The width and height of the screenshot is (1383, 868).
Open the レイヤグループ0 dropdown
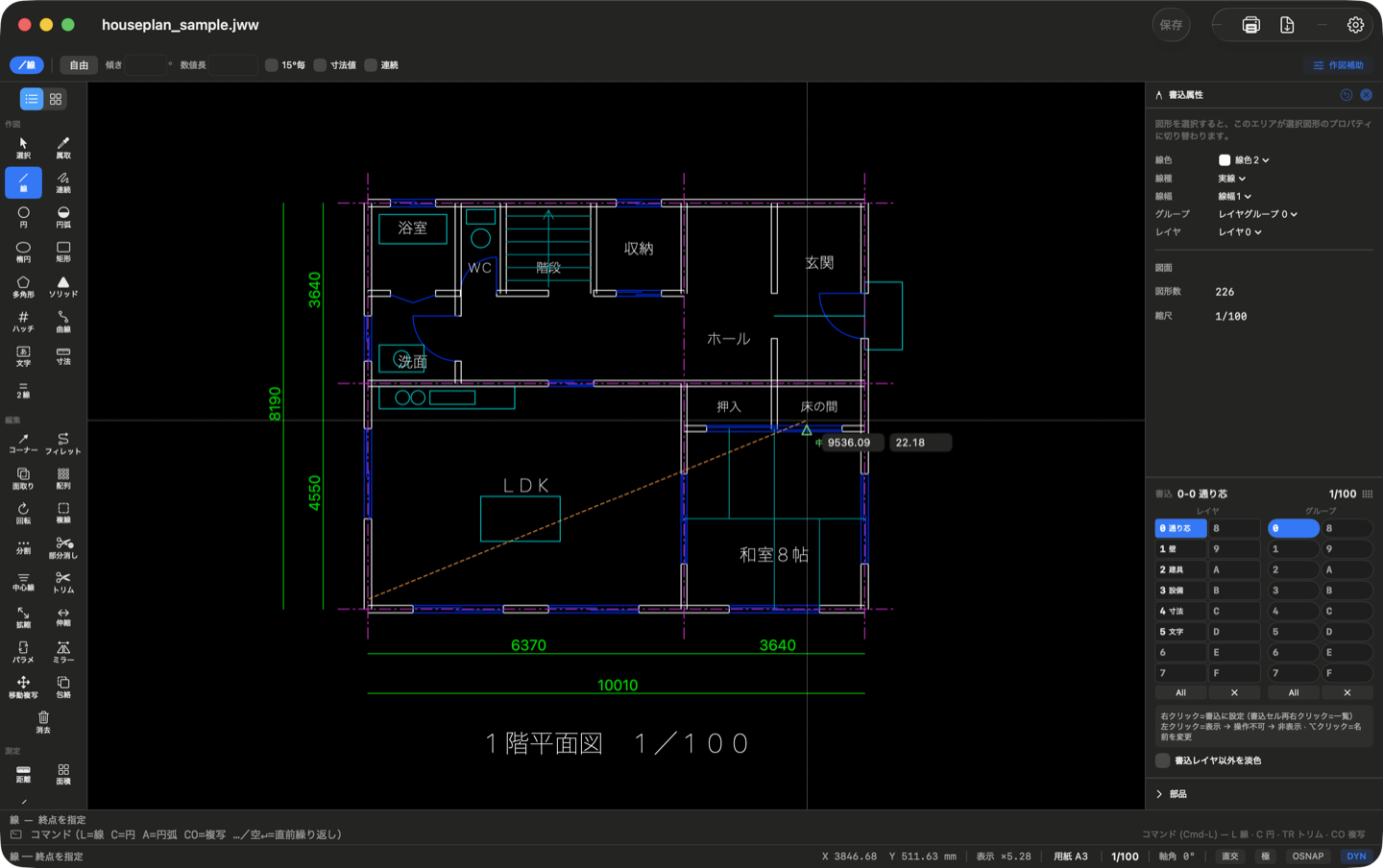click(1257, 214)
